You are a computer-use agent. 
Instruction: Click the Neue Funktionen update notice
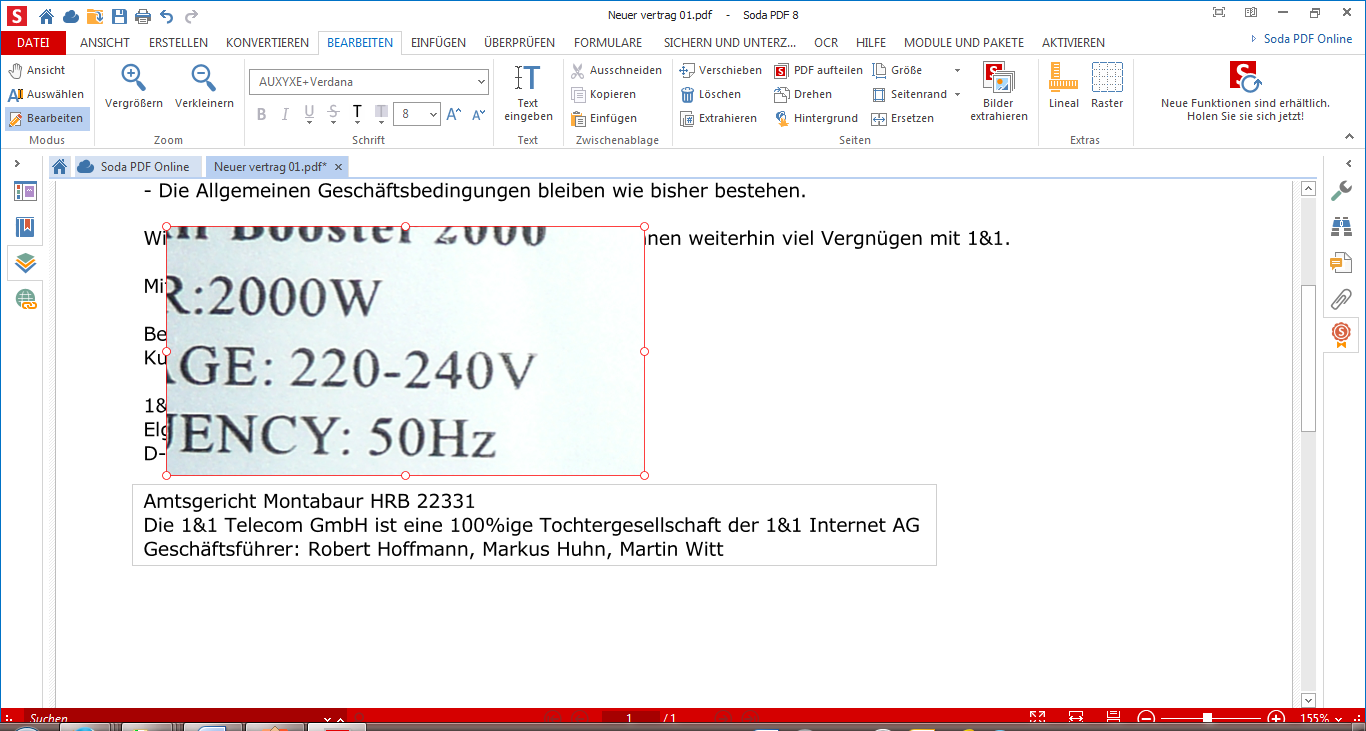(1245, 92)
